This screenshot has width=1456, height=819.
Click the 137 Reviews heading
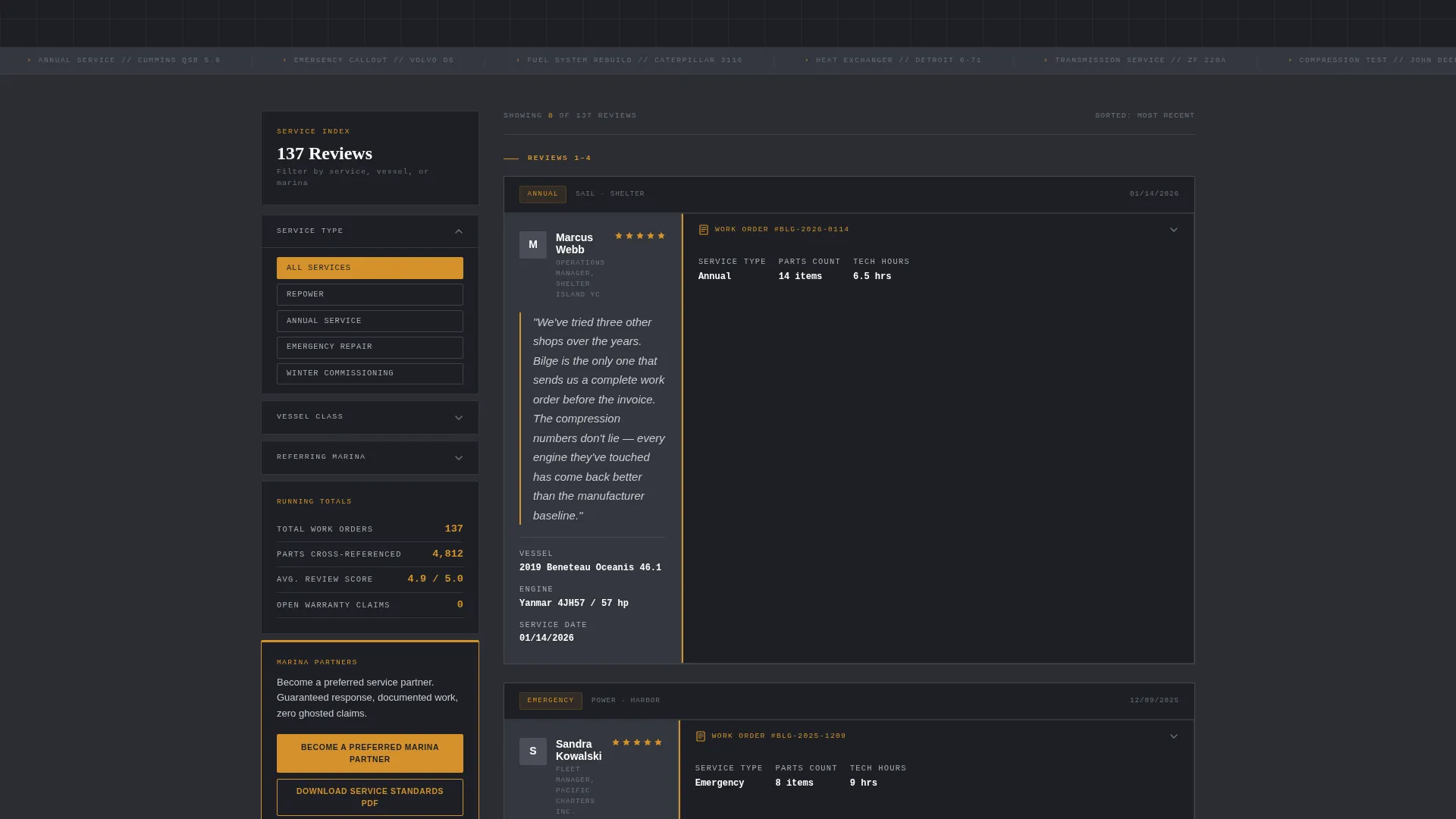(325, 154)
